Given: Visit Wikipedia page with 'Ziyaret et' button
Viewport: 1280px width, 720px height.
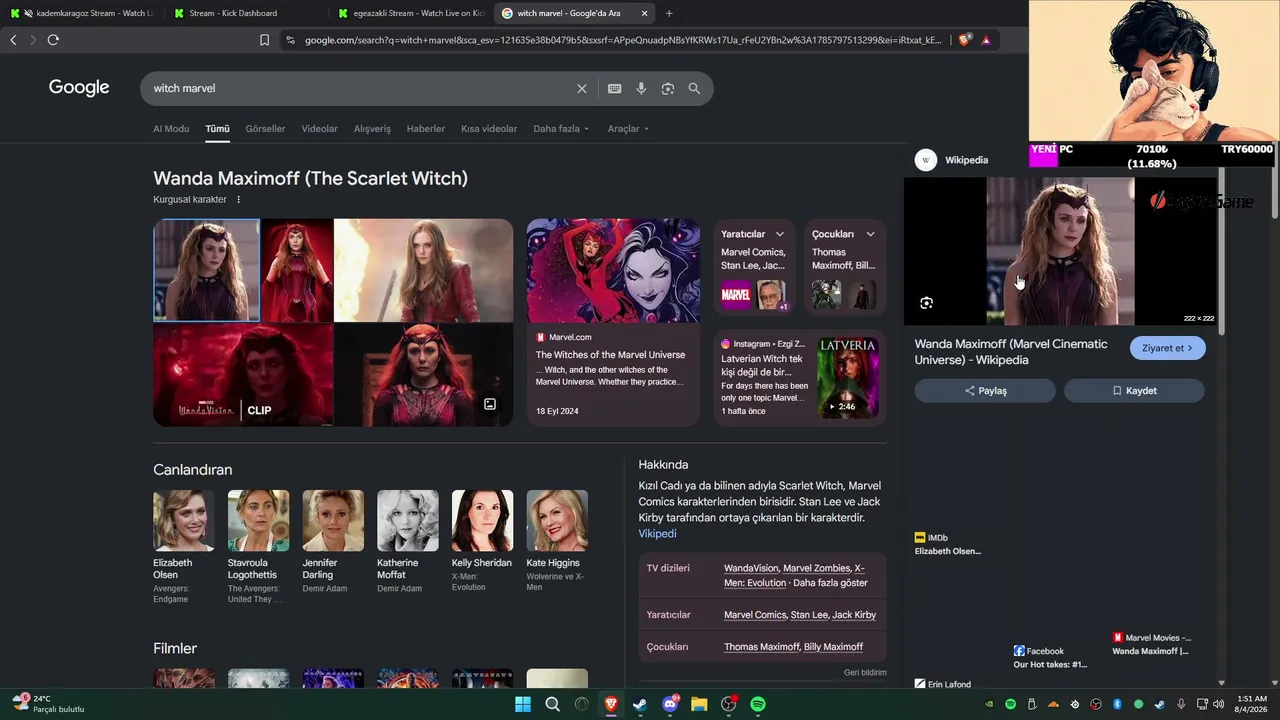Looking at the screenshot, I should tap(1168, 348).
